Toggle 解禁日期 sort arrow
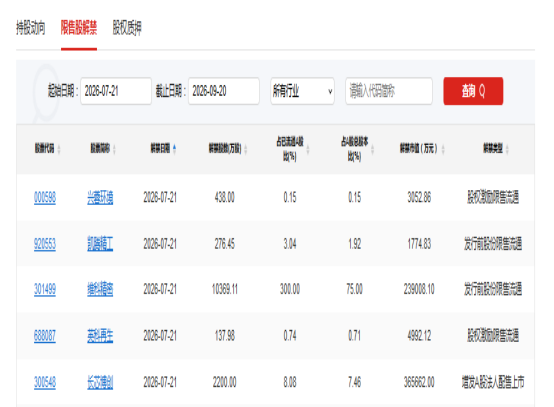Image resolution: width=554 pixels, height=407 pixels. pos(175,149)
